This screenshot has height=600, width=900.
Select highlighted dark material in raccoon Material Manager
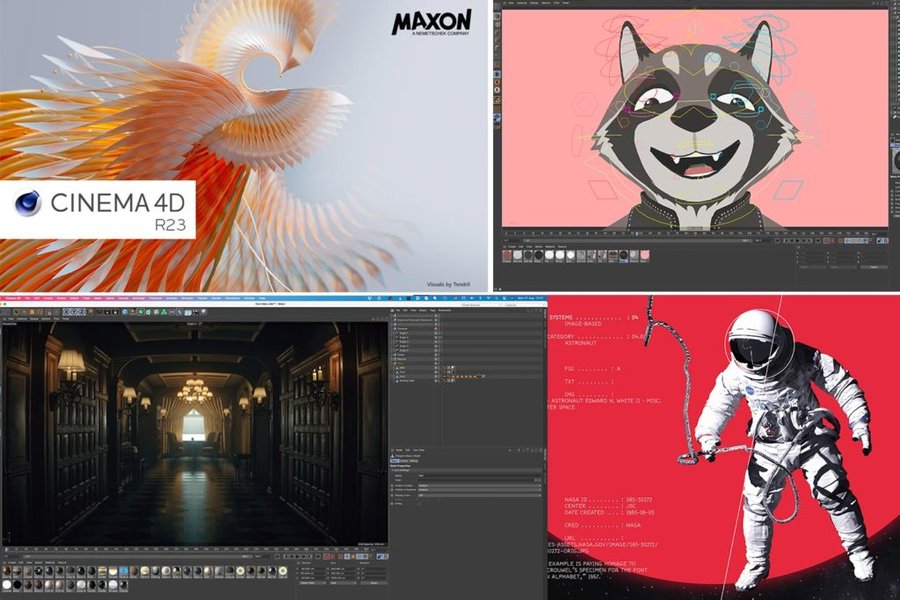623,256
